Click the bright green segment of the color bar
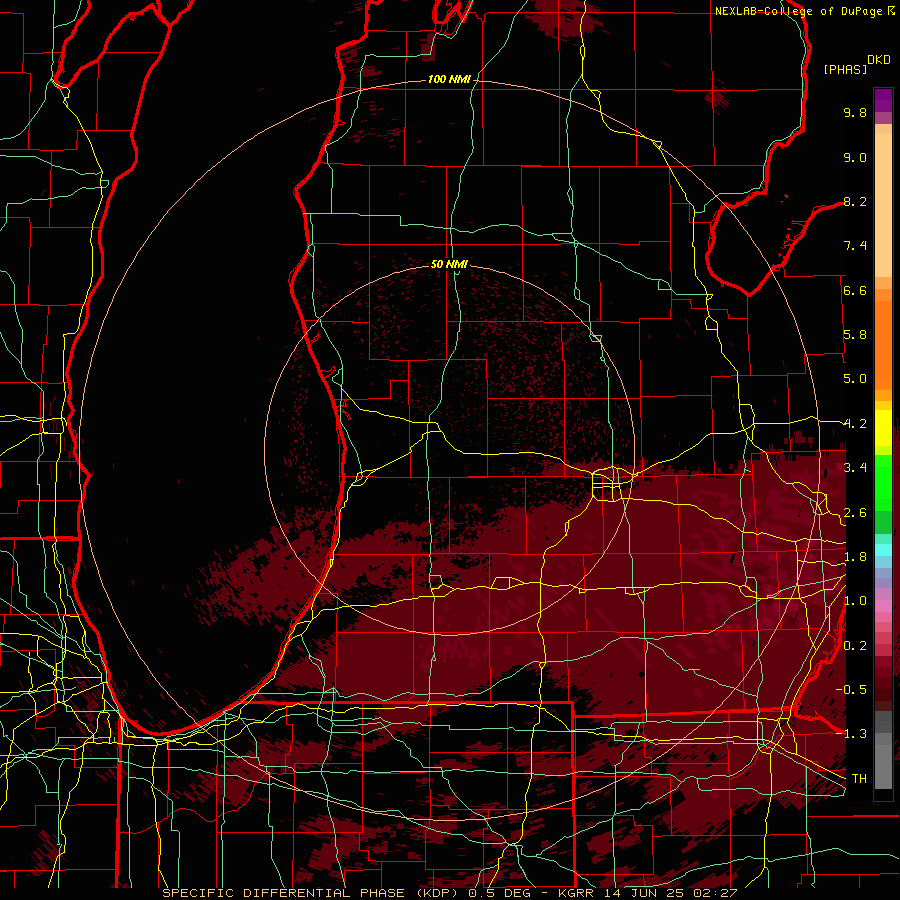This screenshot has height=900, width=900. 883,482
